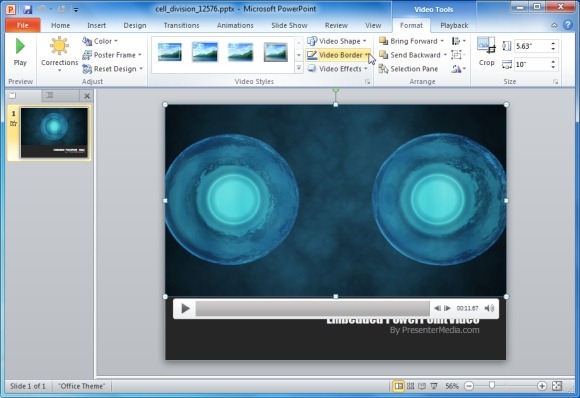The height and width of the screenshot is (398, 580).
Task: Select slide 1 thumbnail
Action: (54, 133)
